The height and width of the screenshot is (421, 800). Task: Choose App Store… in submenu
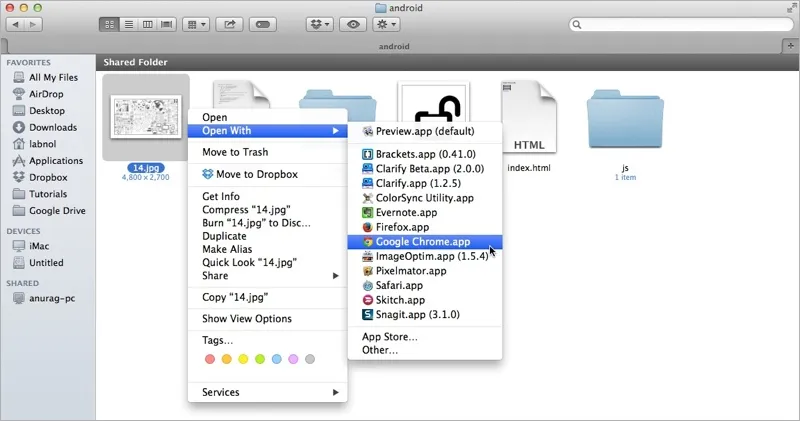click(425, 337)
